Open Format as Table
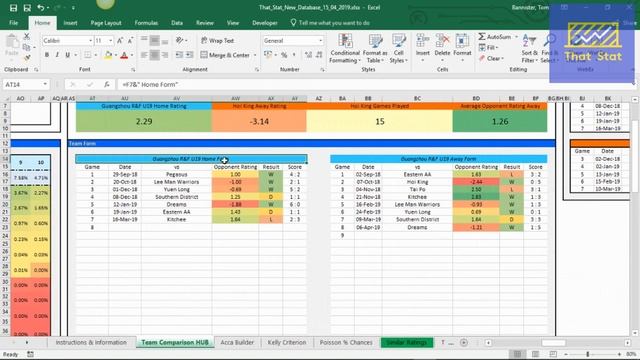The image size is (640, 360). point(375,49)
